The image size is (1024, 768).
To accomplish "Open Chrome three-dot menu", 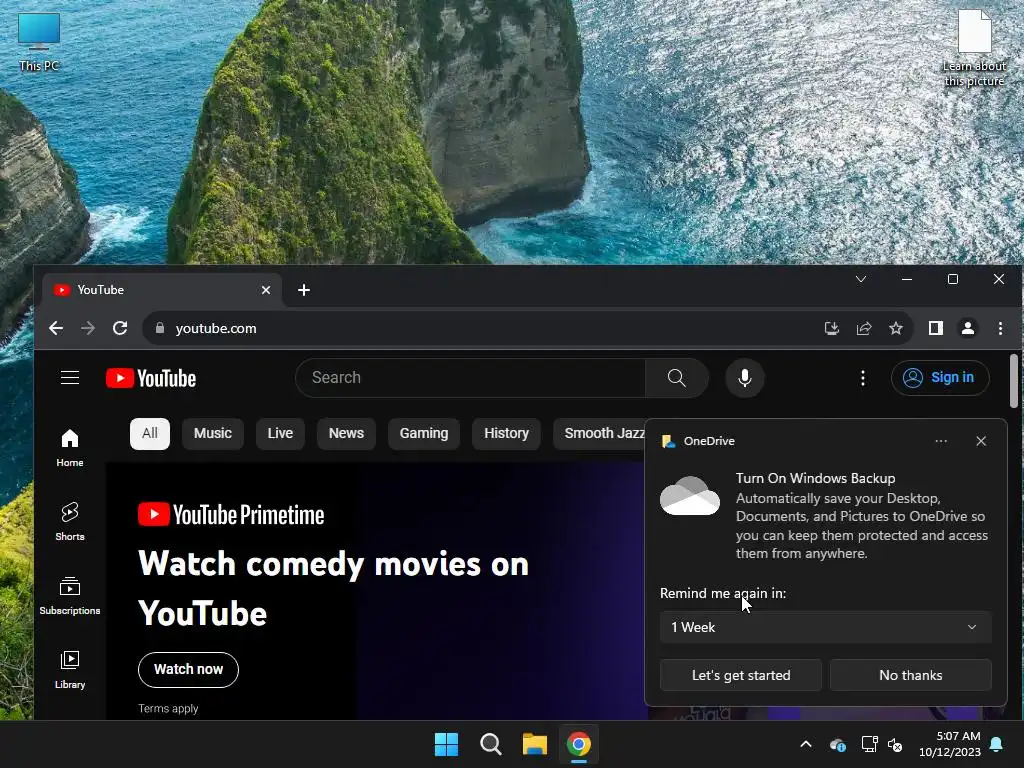I will click(1000, 328).
